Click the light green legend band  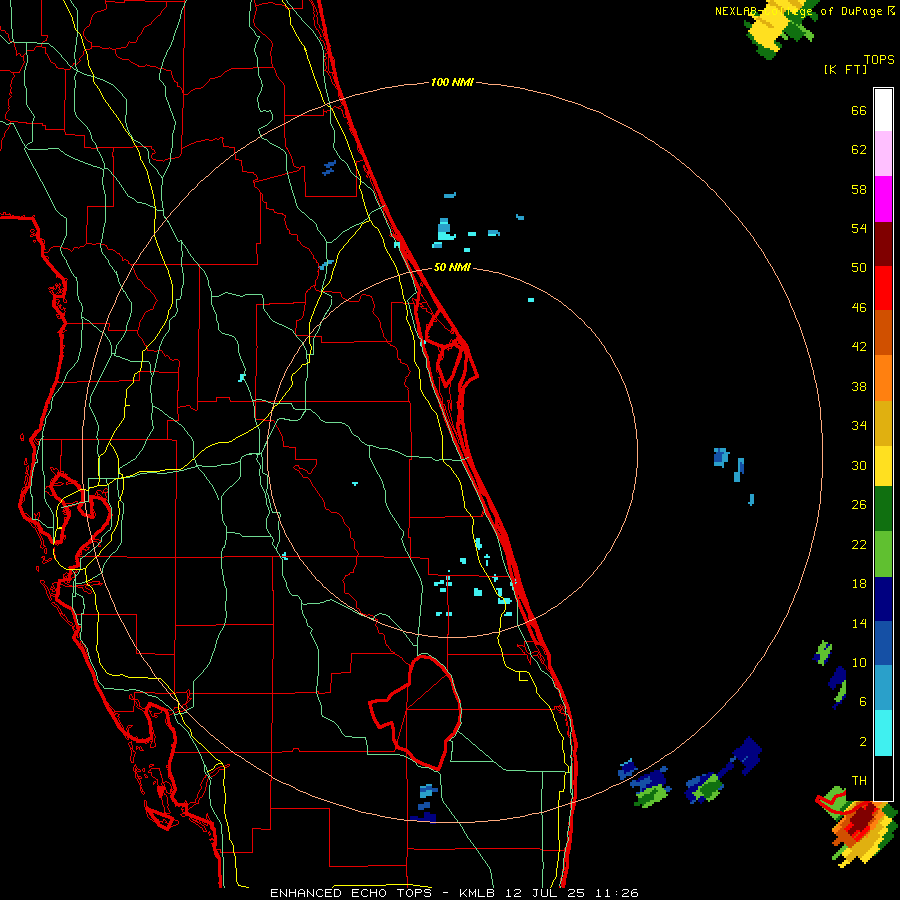tap(883, 554)
